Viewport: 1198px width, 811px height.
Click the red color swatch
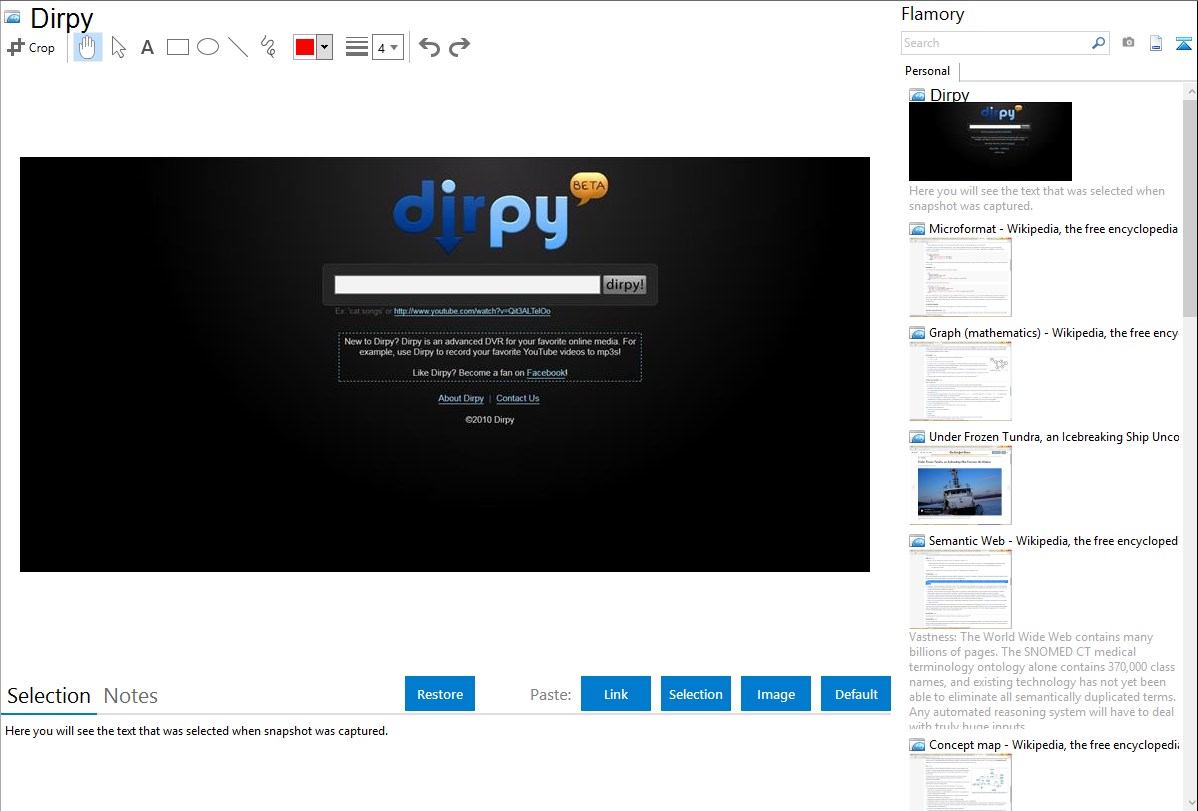[305, 47]
